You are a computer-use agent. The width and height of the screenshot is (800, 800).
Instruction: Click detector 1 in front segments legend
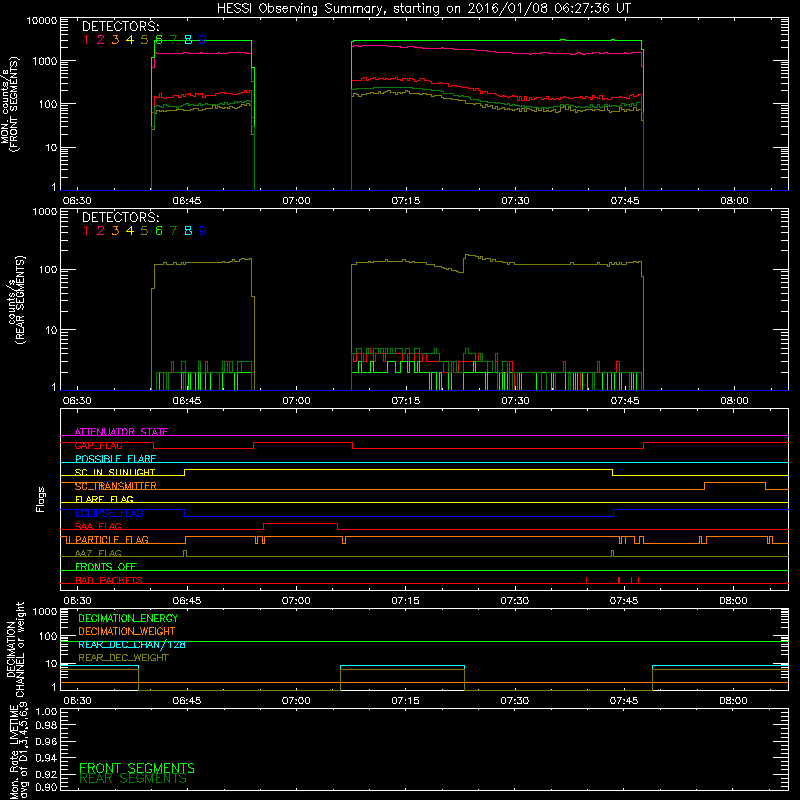pos(86,39)
